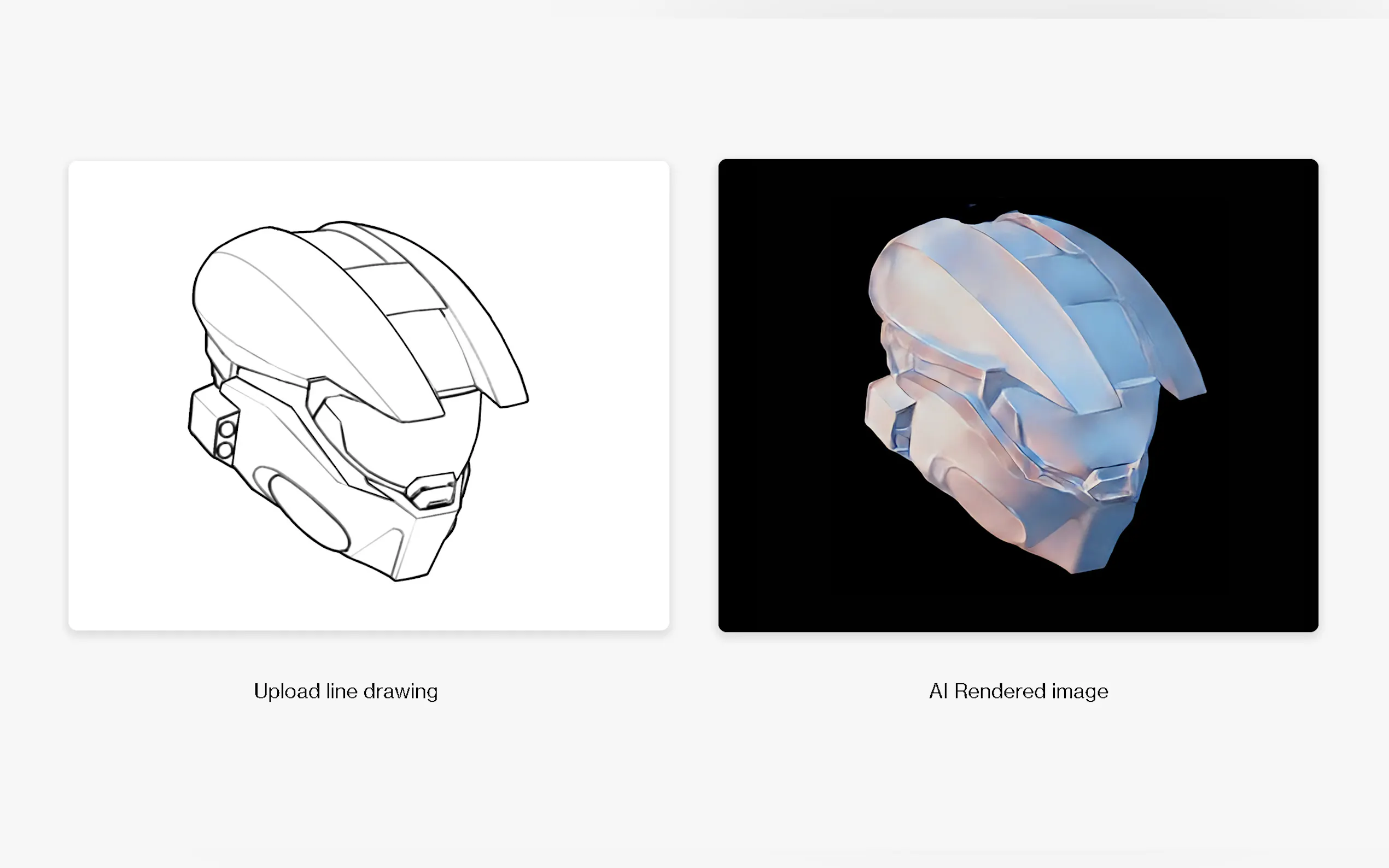Click the 'Upload line drawing' label
Image resolution: width=1389 pixels, height=868 pixels.
click(346, 691)
